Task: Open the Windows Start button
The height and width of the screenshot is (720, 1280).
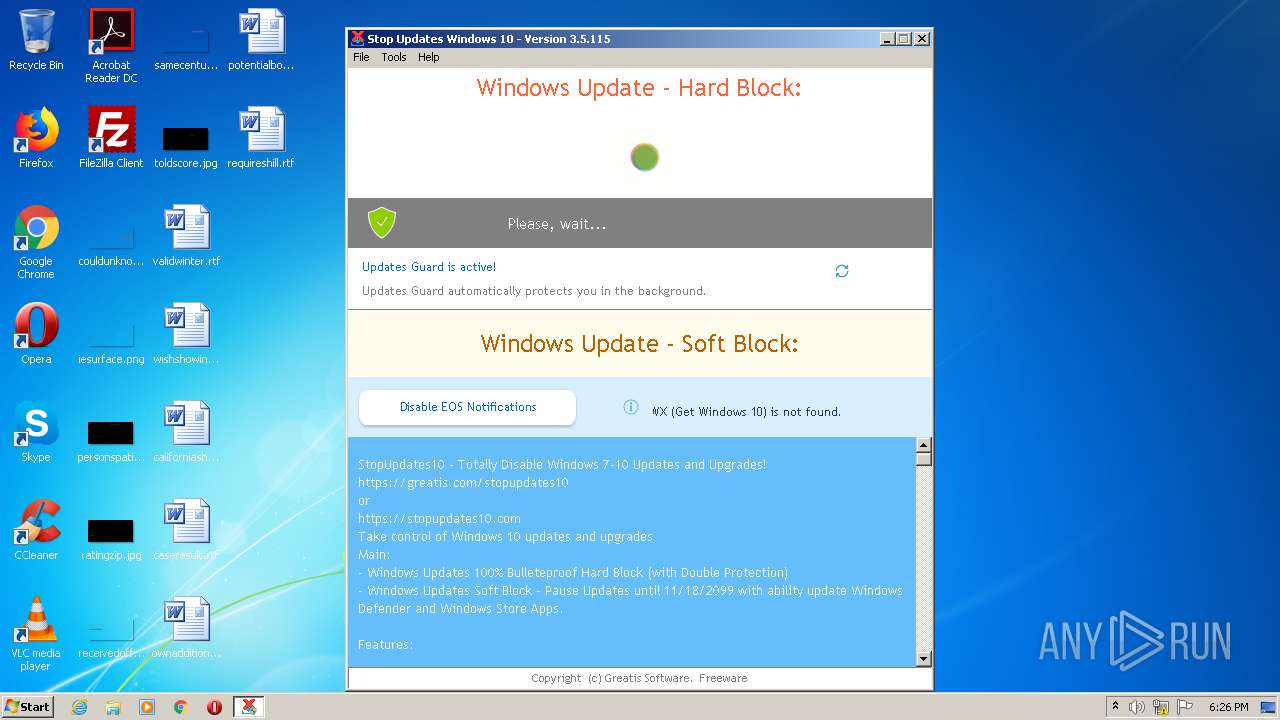Action: click(28, 706)
